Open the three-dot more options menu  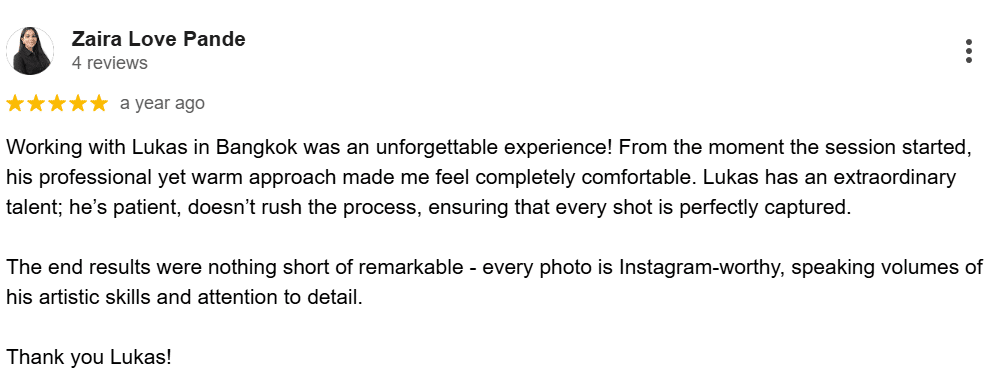point(968,51)
